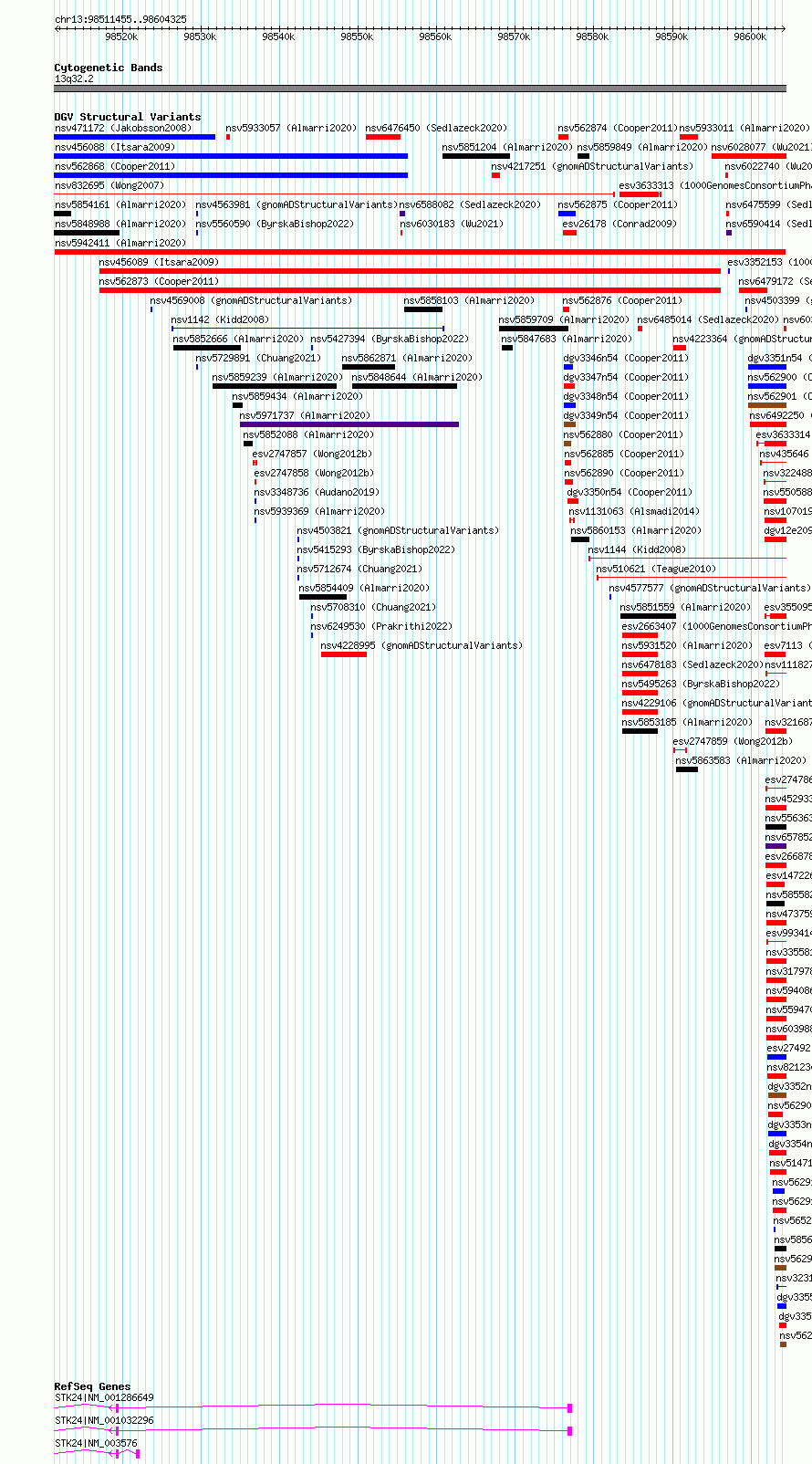Open nsv6030183 (Wu2021) variant
The height and width of the screenshot is (1464, 812).
[451, 224]
